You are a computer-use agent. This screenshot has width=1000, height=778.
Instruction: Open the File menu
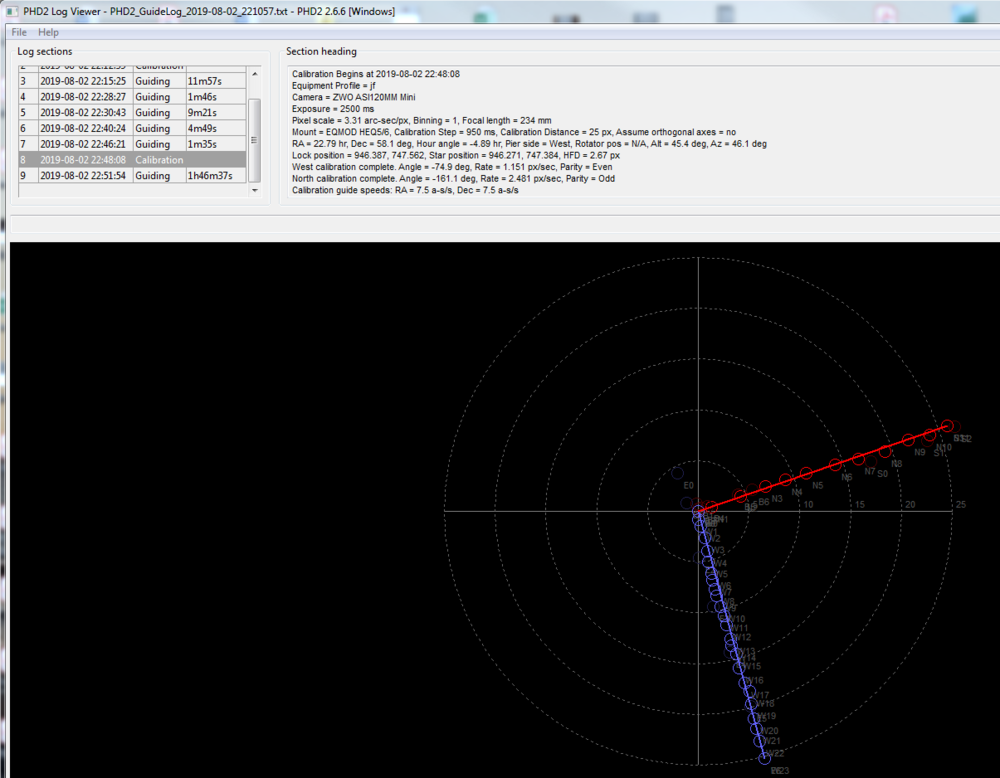tap(18, 32)
